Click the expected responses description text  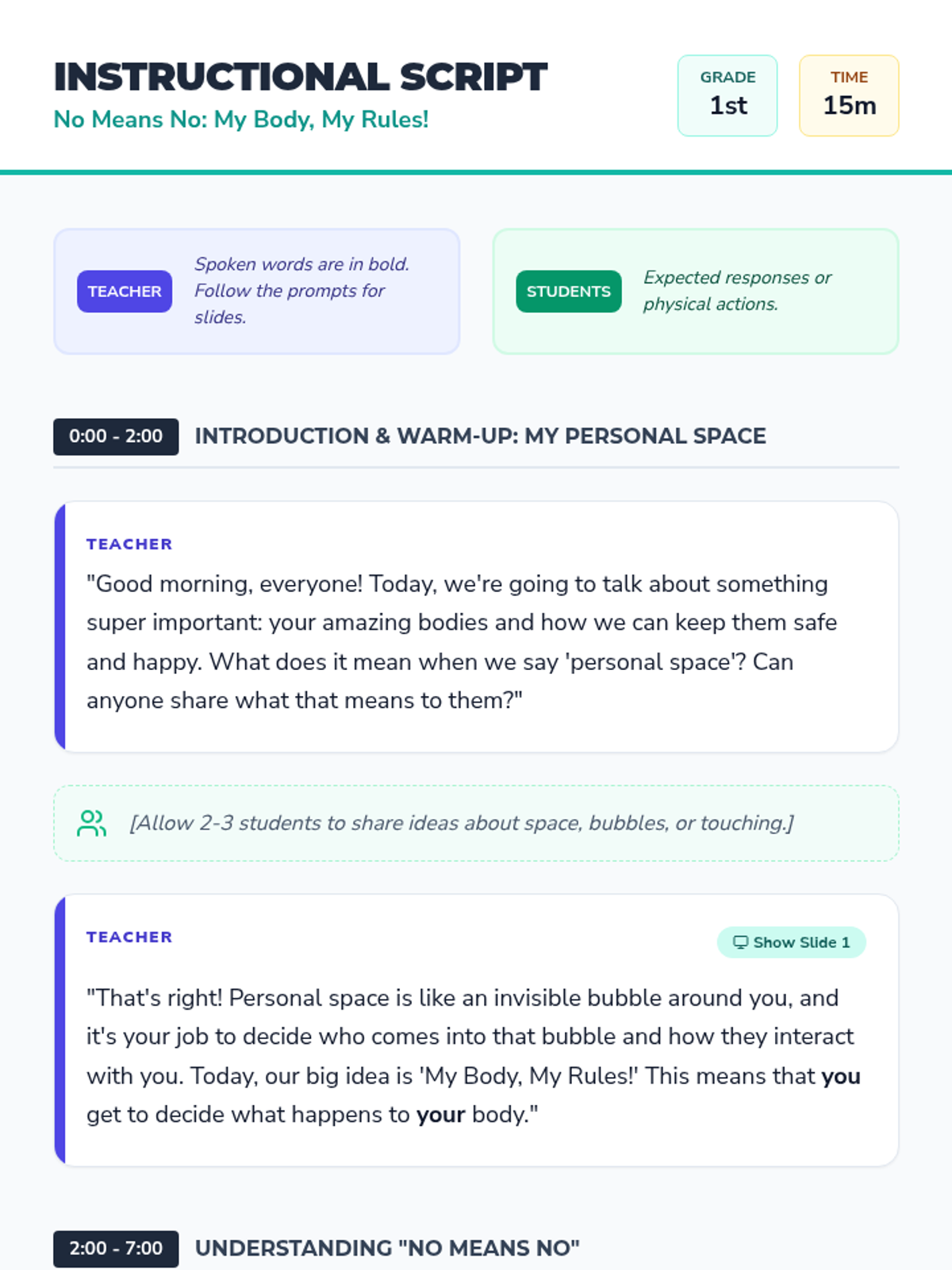[738, 291]
